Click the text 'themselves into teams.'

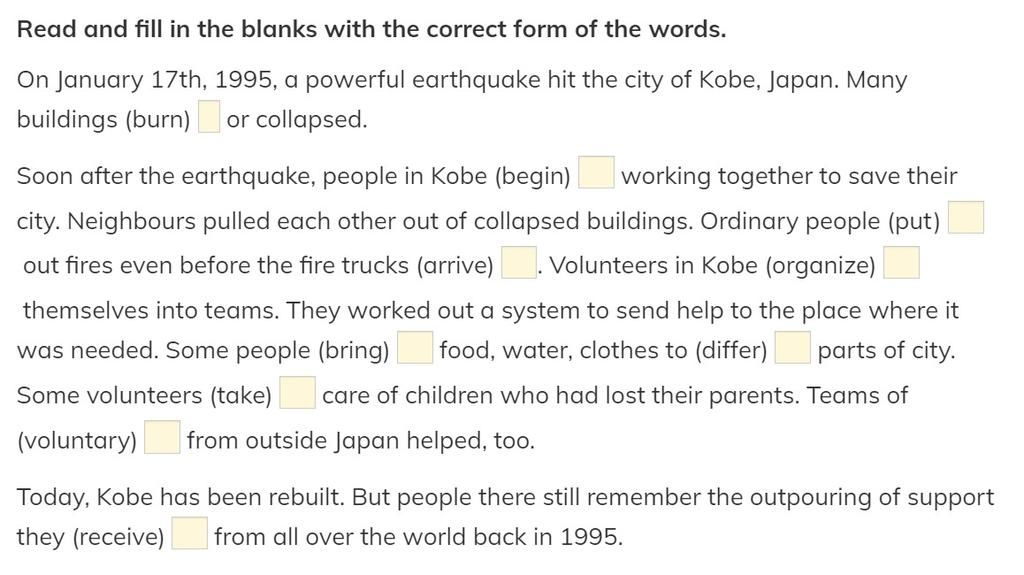click(151, 310)
